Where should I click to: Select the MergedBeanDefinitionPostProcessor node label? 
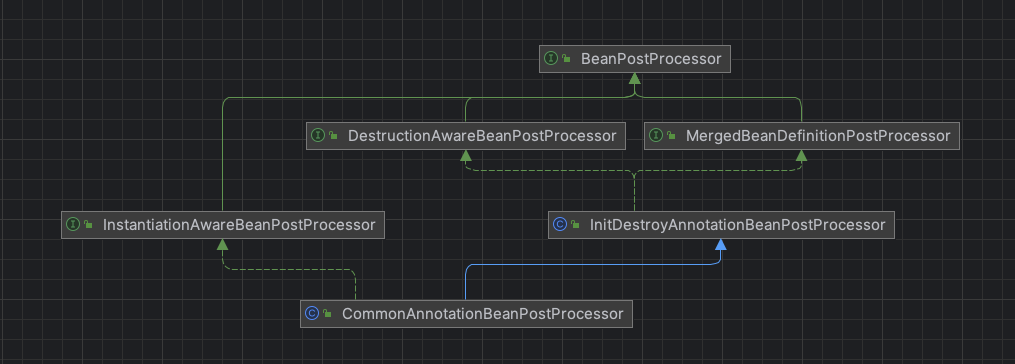[818, 136]
